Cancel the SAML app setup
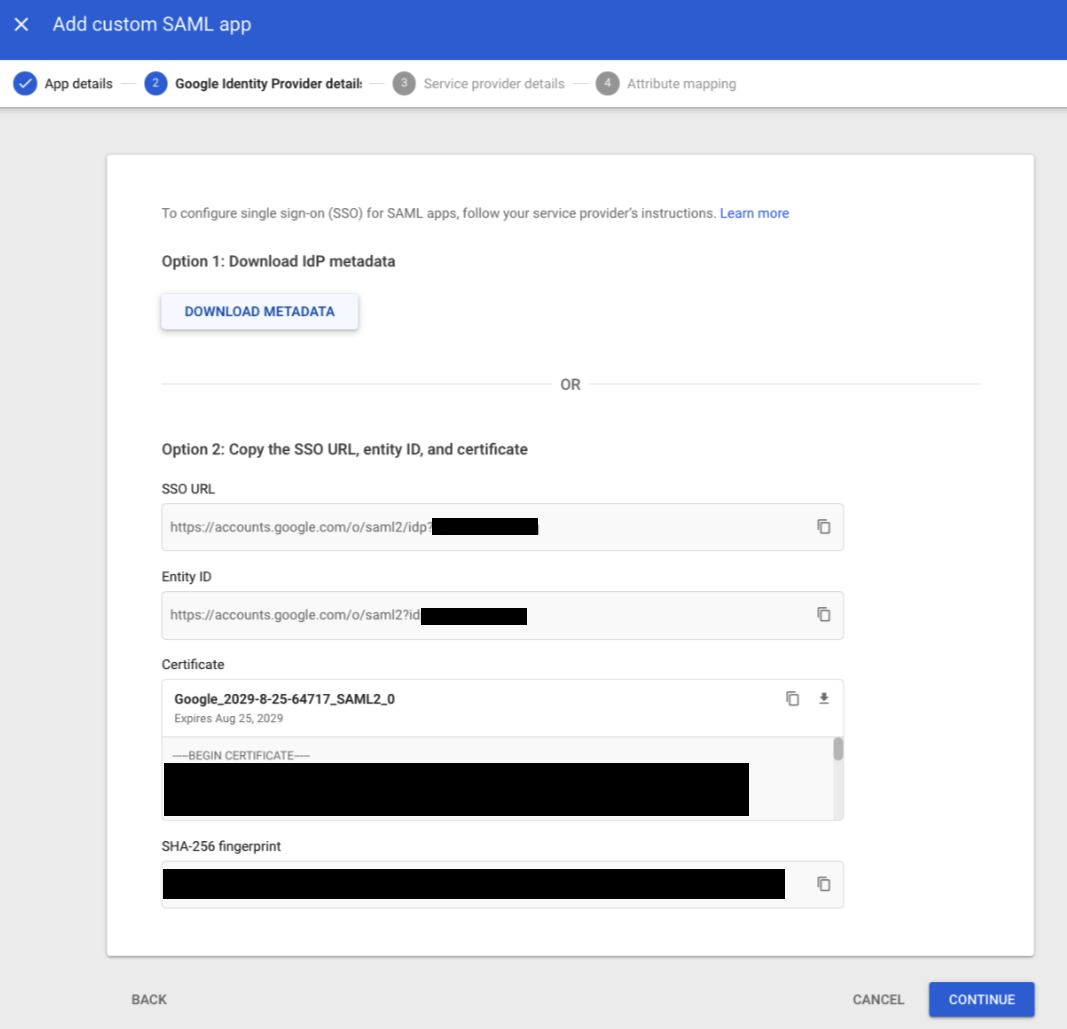 [x=878, y=999]
